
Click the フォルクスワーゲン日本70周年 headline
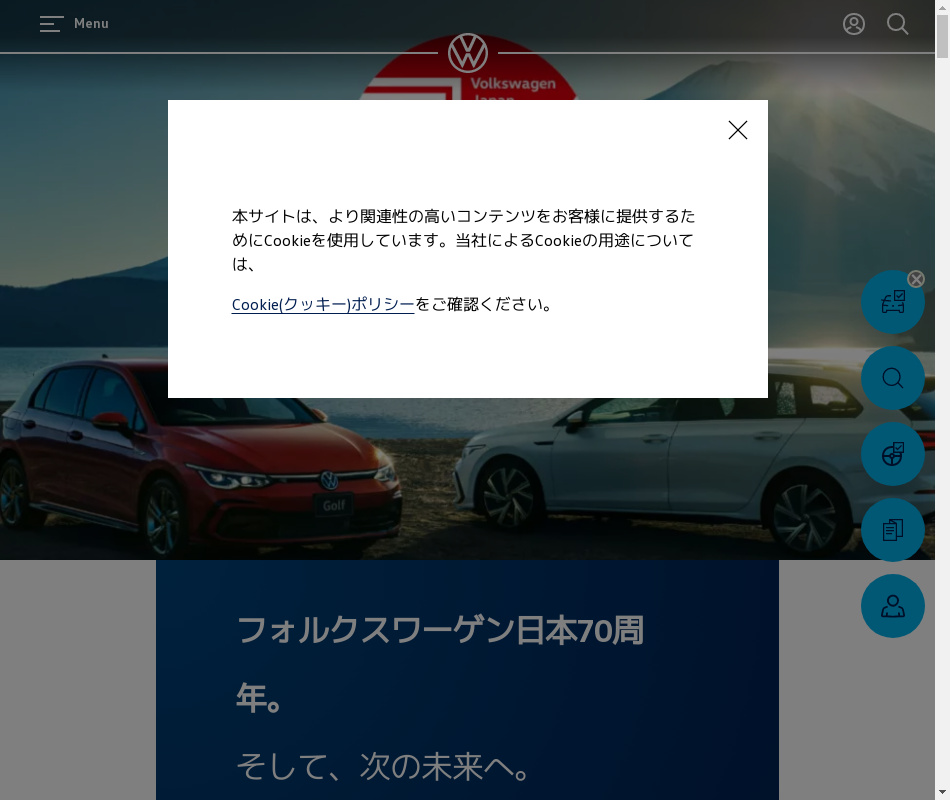[x=440, y=664]
